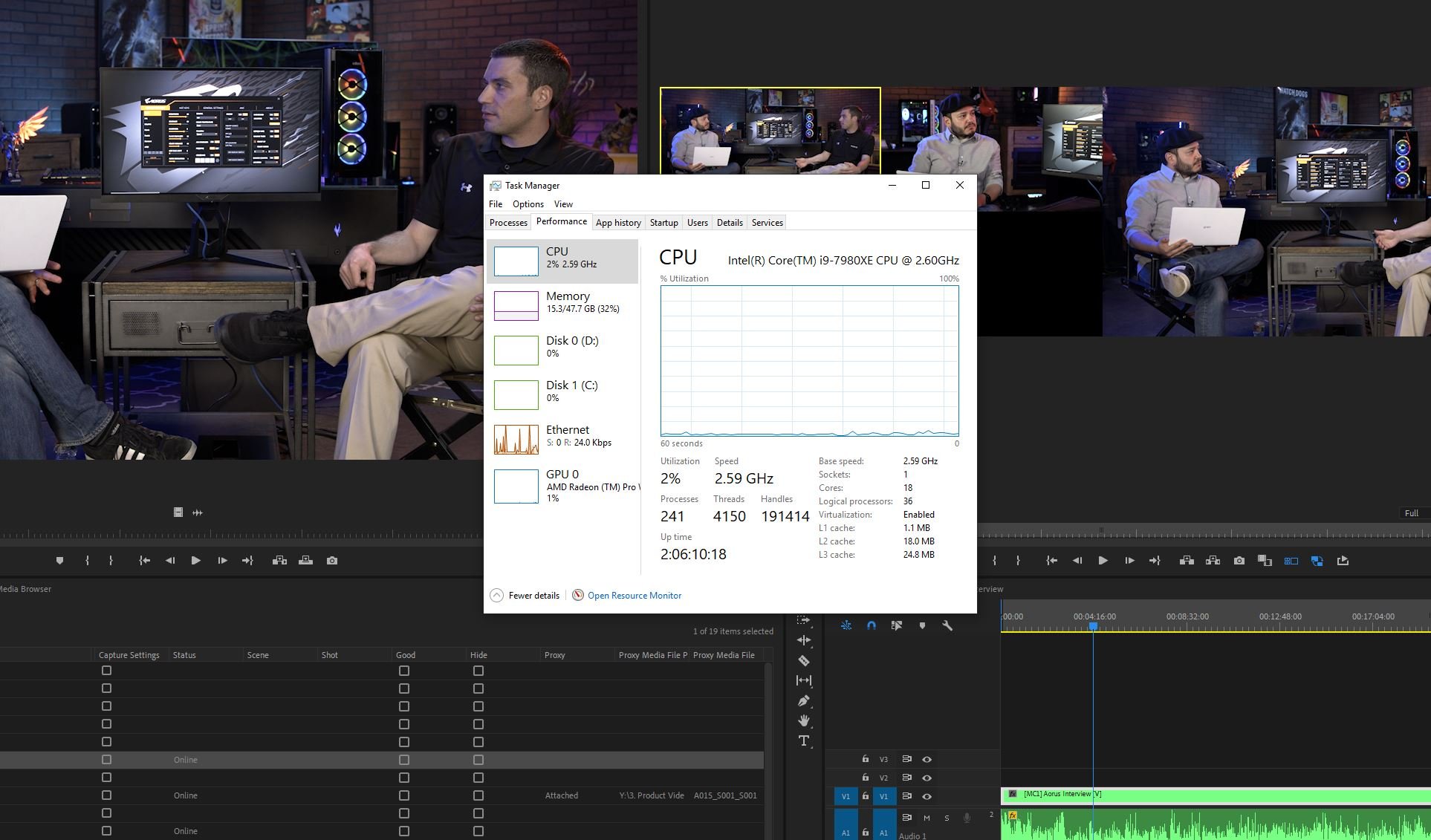
Task: Open File menu in Task Manager
Action: click(496, 204)
